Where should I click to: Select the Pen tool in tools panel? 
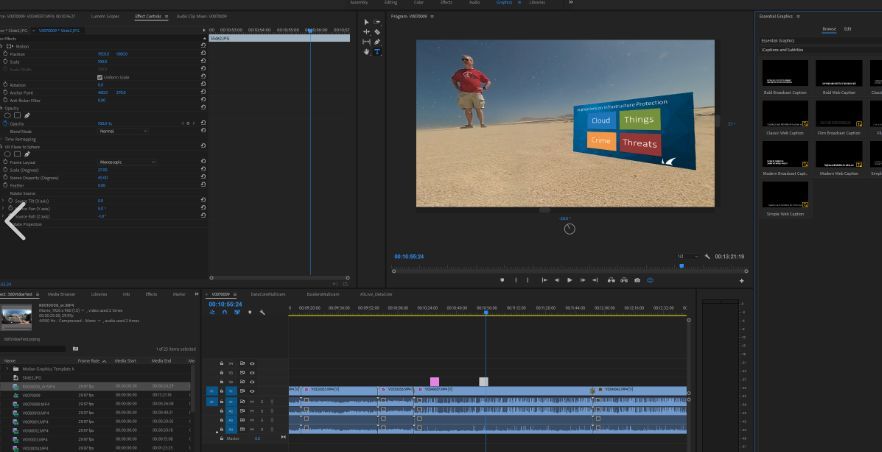(x=377, y=42)
